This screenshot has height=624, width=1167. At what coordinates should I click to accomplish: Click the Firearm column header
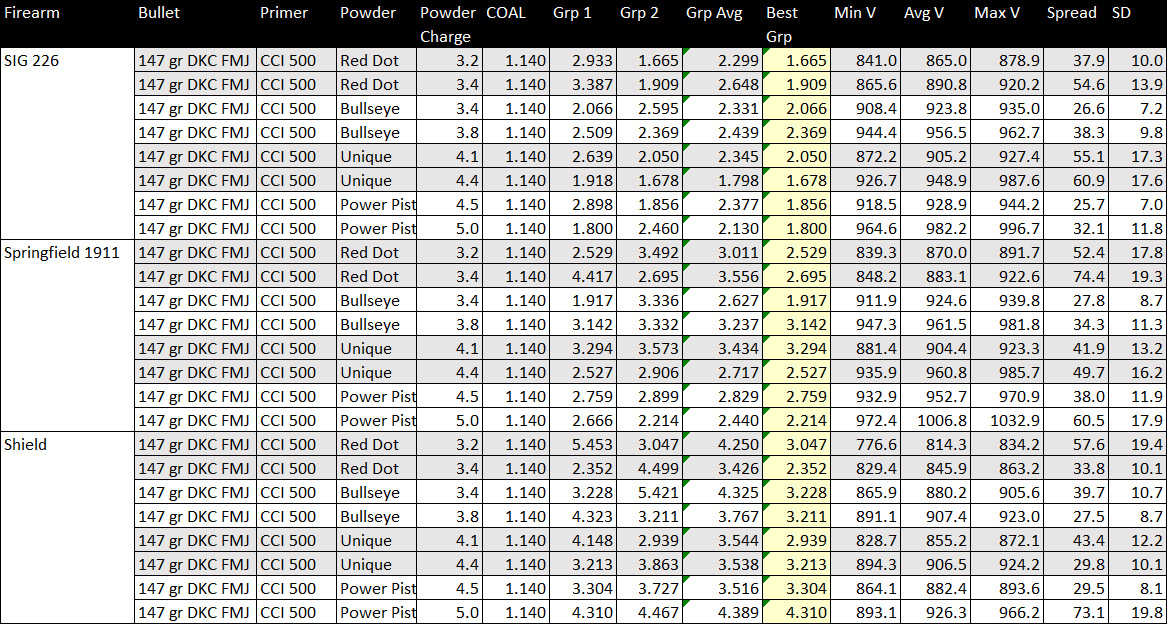[x=32, y=13]
